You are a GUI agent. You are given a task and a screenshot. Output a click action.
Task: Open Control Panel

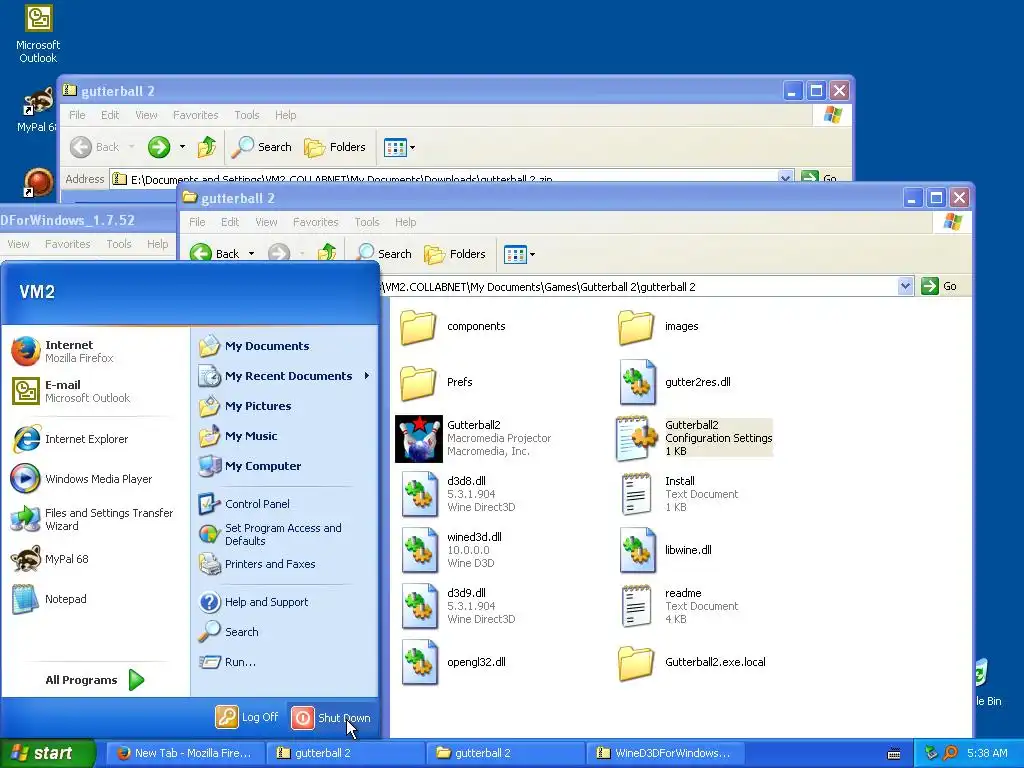[x=244, y=504]
